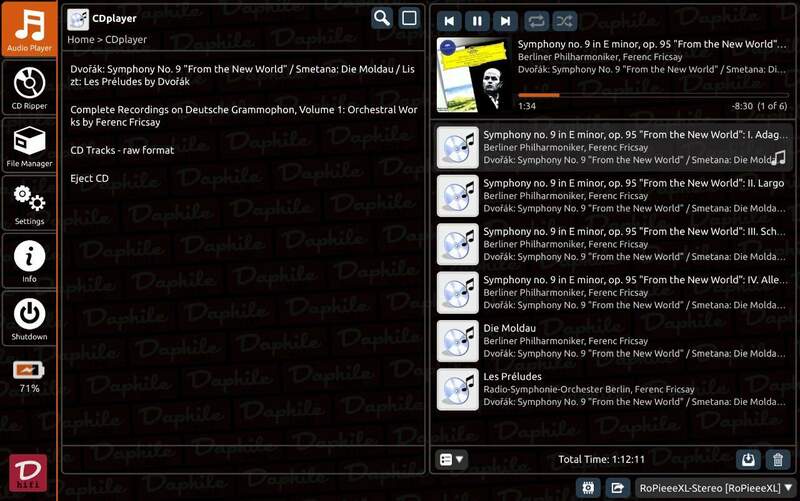Switch to the Audio Player tab
The height and width of the screenshot is (501, 800).
tap(29, 29)
